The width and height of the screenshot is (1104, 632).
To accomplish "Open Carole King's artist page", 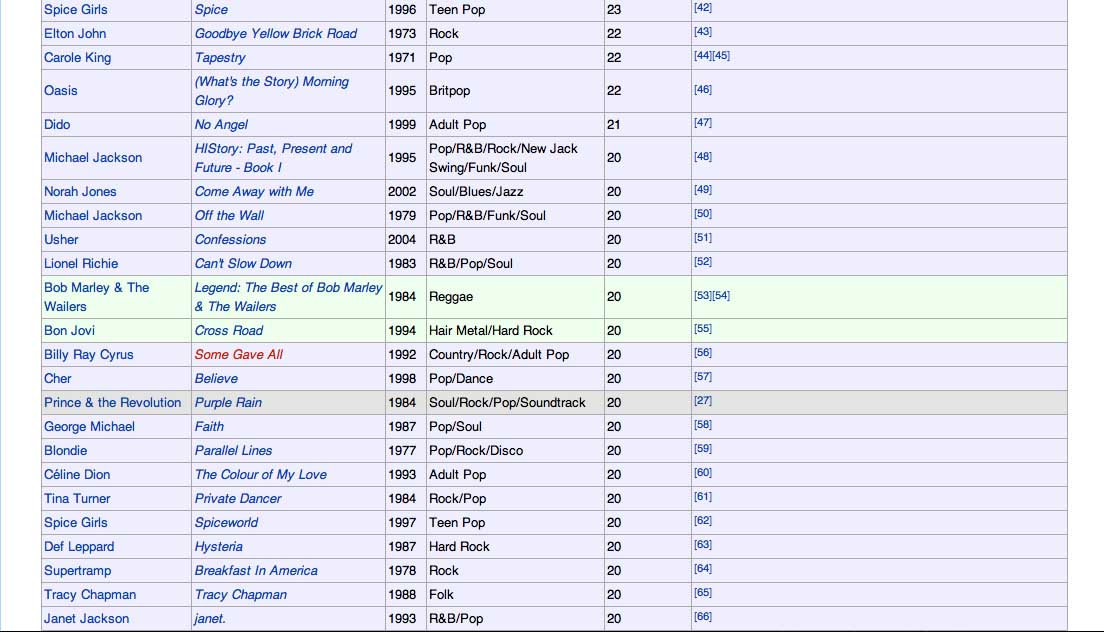I will [77, 58].
